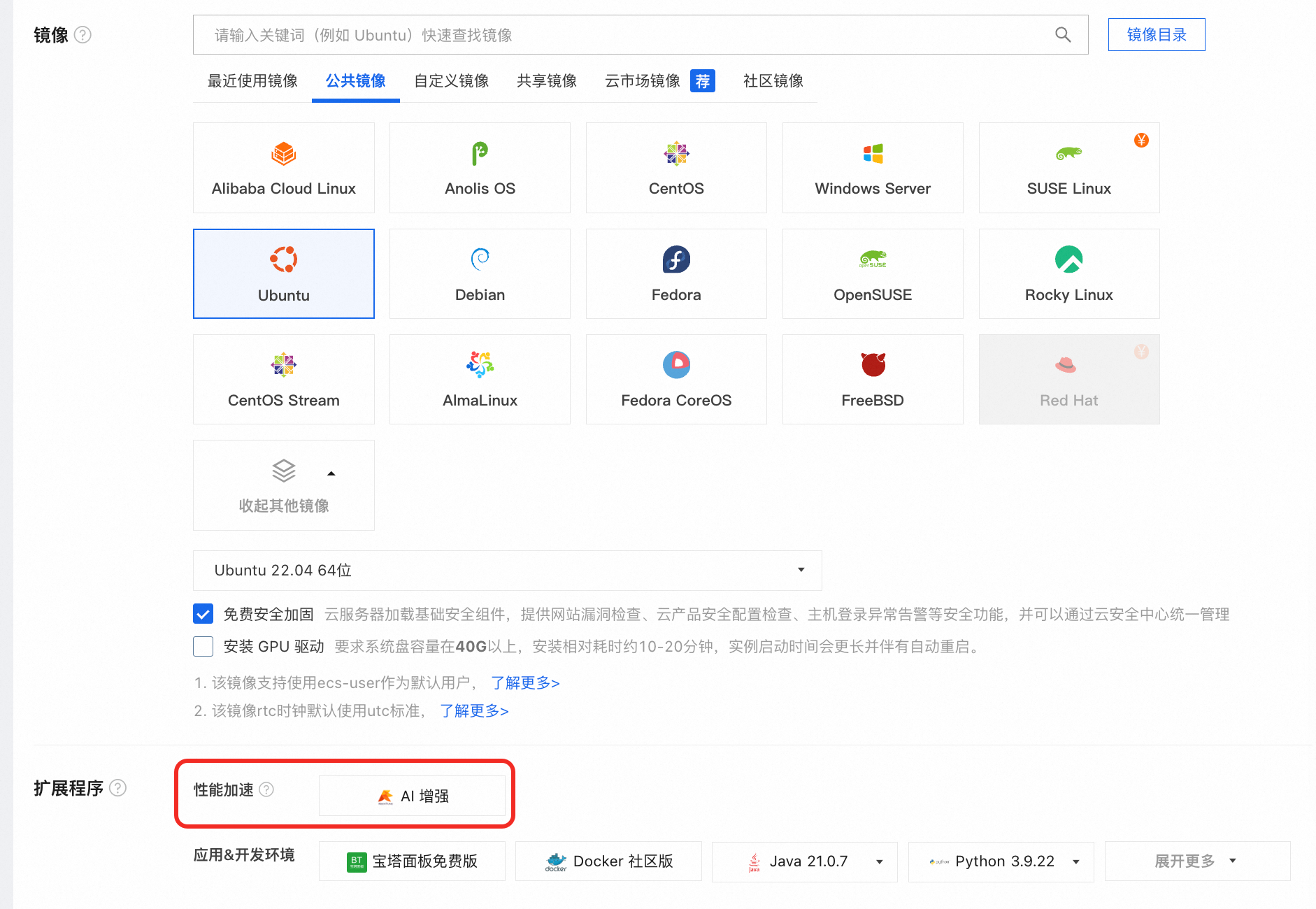Expand the 展开更多 applications list

[x=1197, y=861]
